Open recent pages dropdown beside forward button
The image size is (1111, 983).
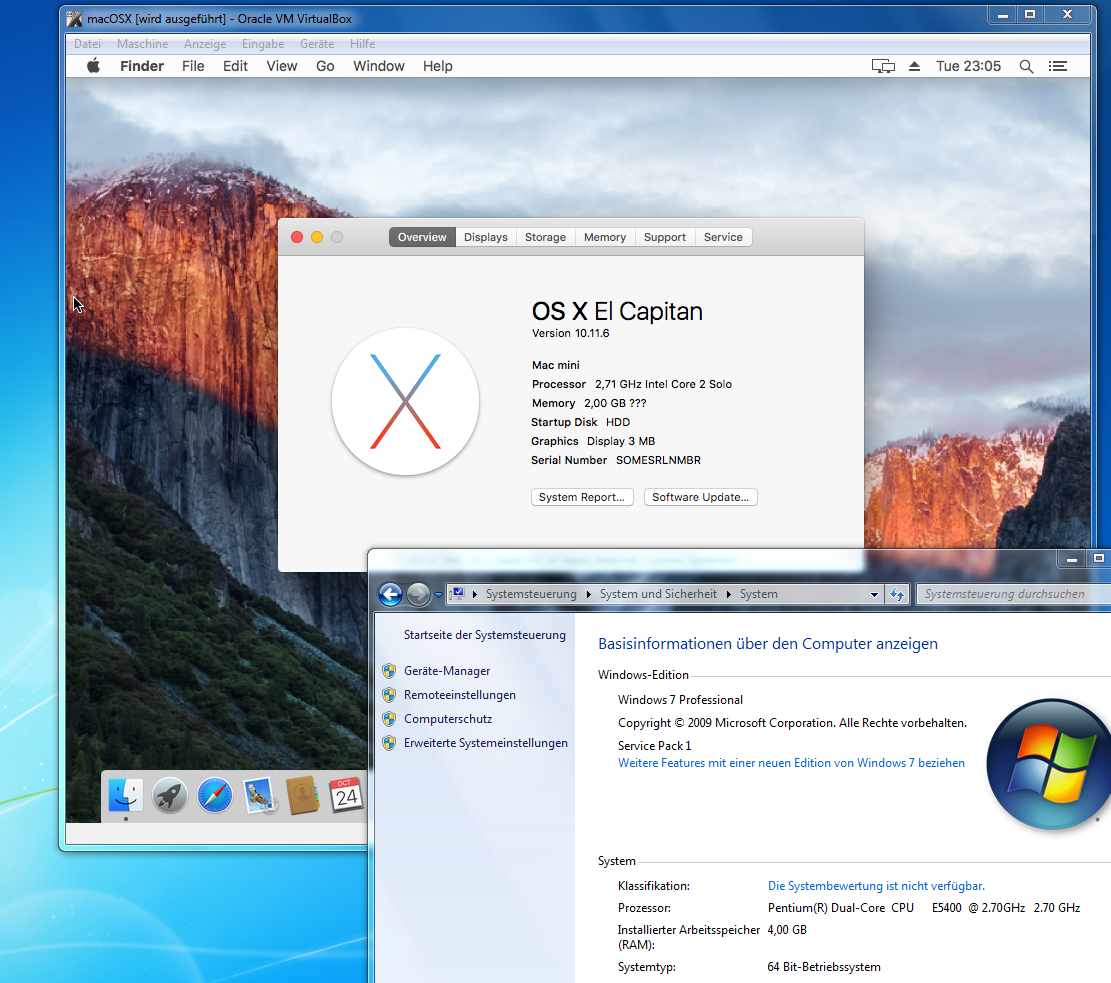pyautogui.click(x=438, y=595)
